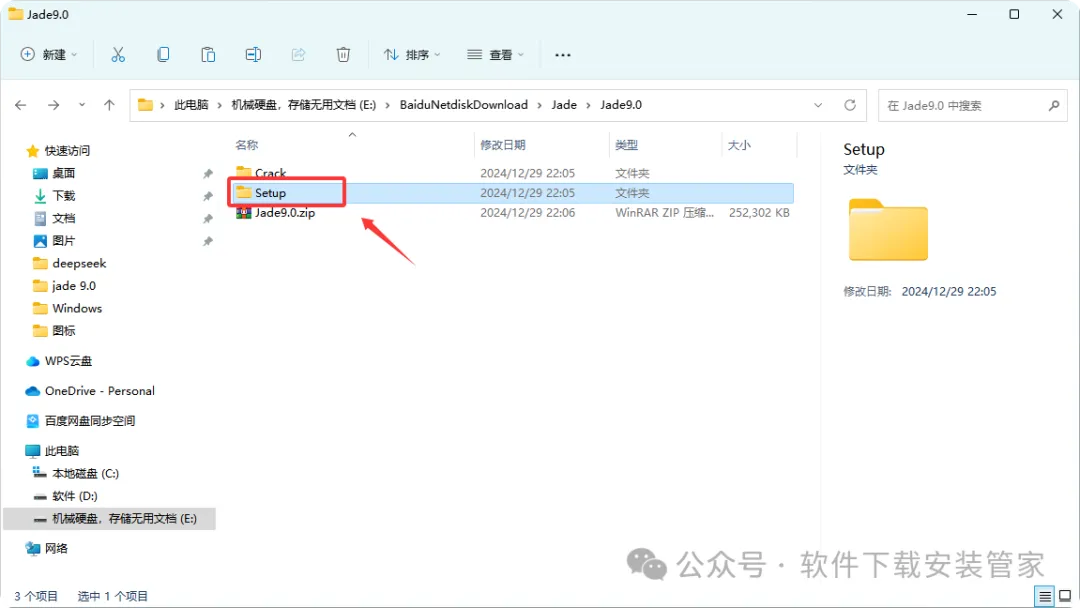Click the E: drive breadcrumb segment
1080x608 pixels.
304,105
